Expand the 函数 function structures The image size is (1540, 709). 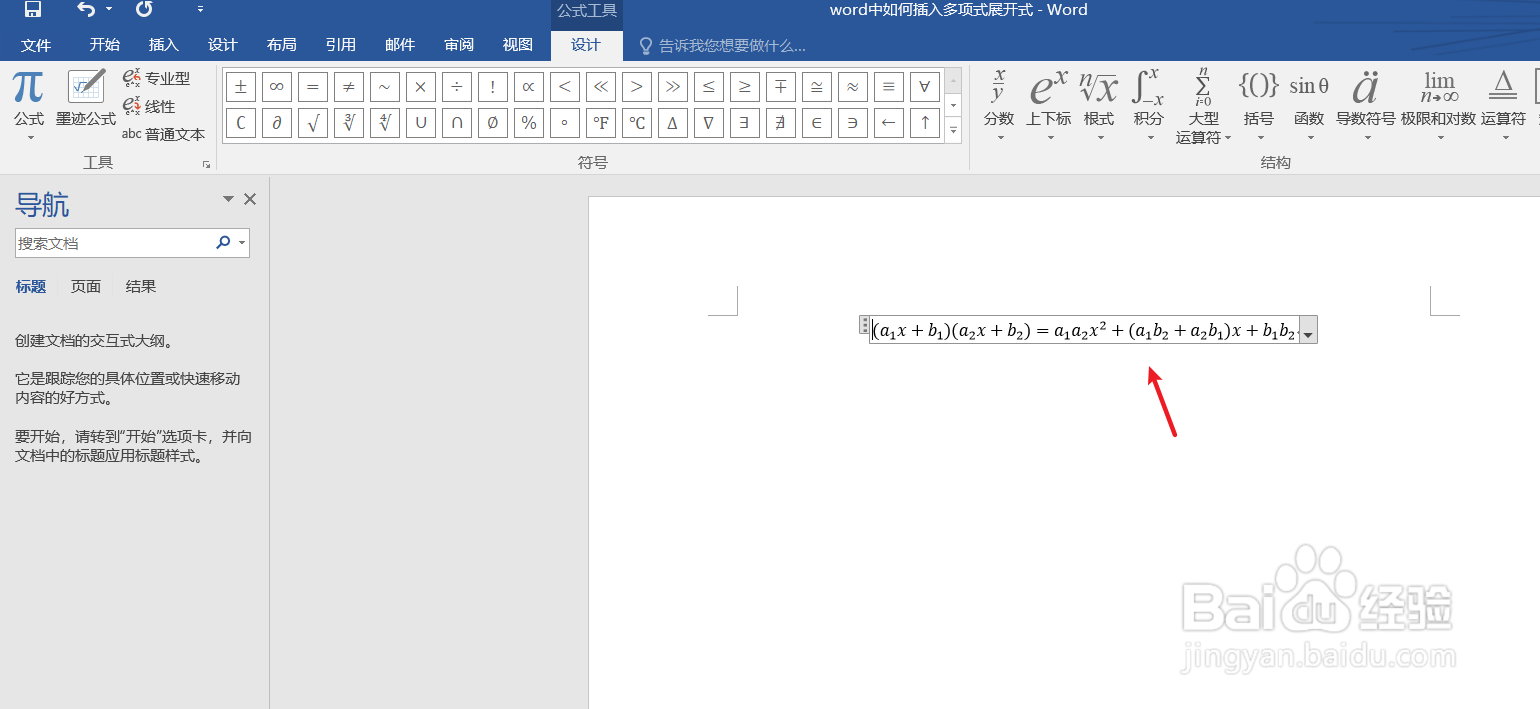(1309, 106)
